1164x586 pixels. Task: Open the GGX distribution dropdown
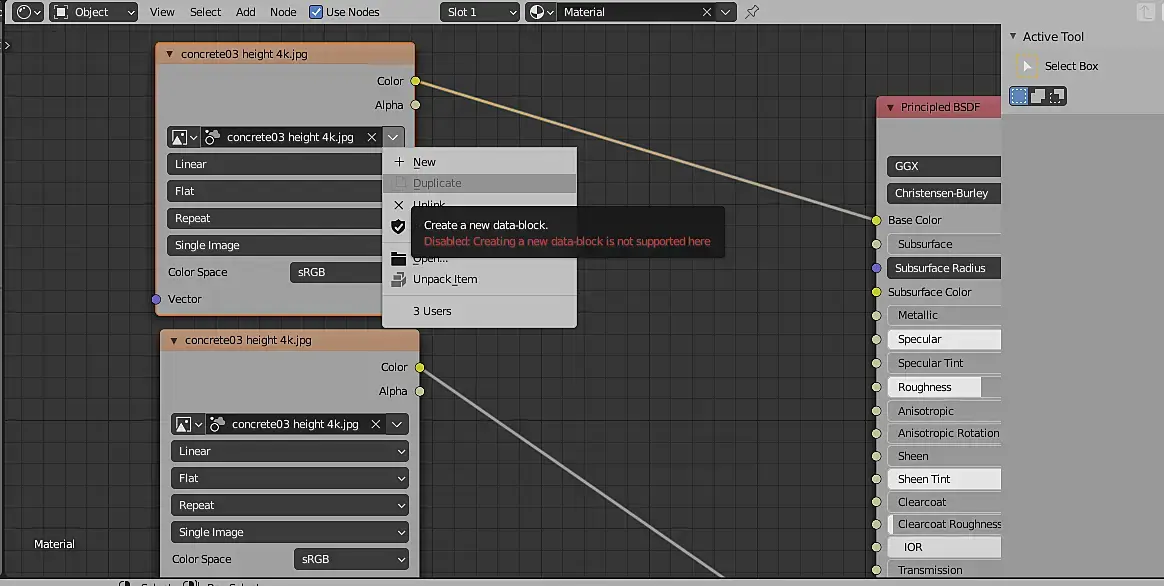coord(944,166)
